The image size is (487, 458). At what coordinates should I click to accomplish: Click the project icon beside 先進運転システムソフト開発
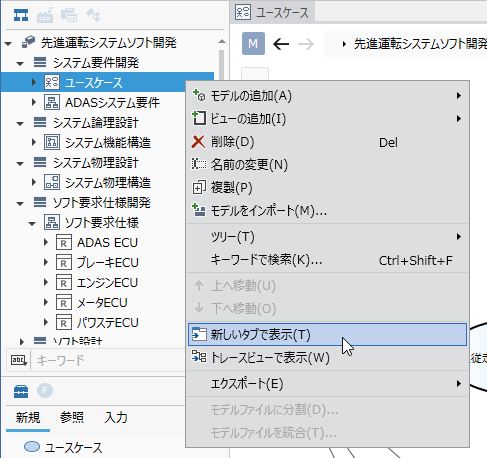[x=28, y=42]
